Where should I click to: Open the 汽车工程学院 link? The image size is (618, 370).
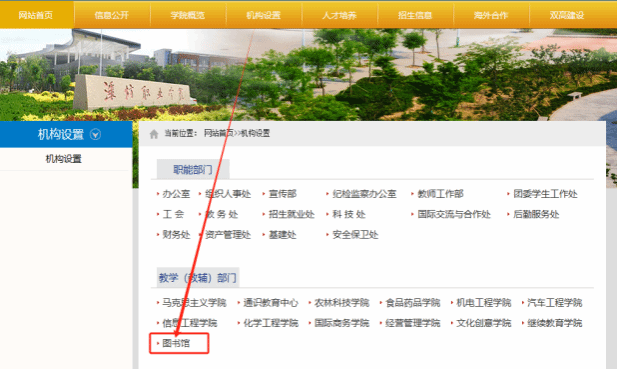555,303
